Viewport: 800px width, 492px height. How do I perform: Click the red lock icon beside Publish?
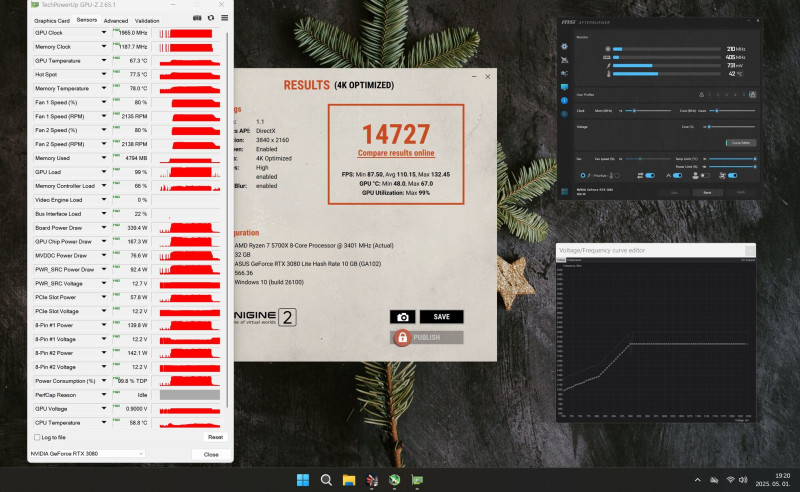point(402,337)
